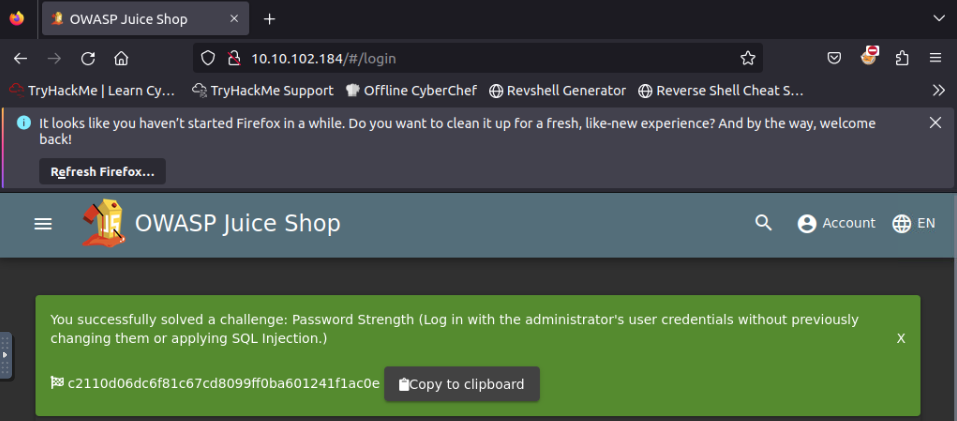957x421 pixels.
Task: Open the Juice Shop hamburger side menu
Action: pos(43,224)
